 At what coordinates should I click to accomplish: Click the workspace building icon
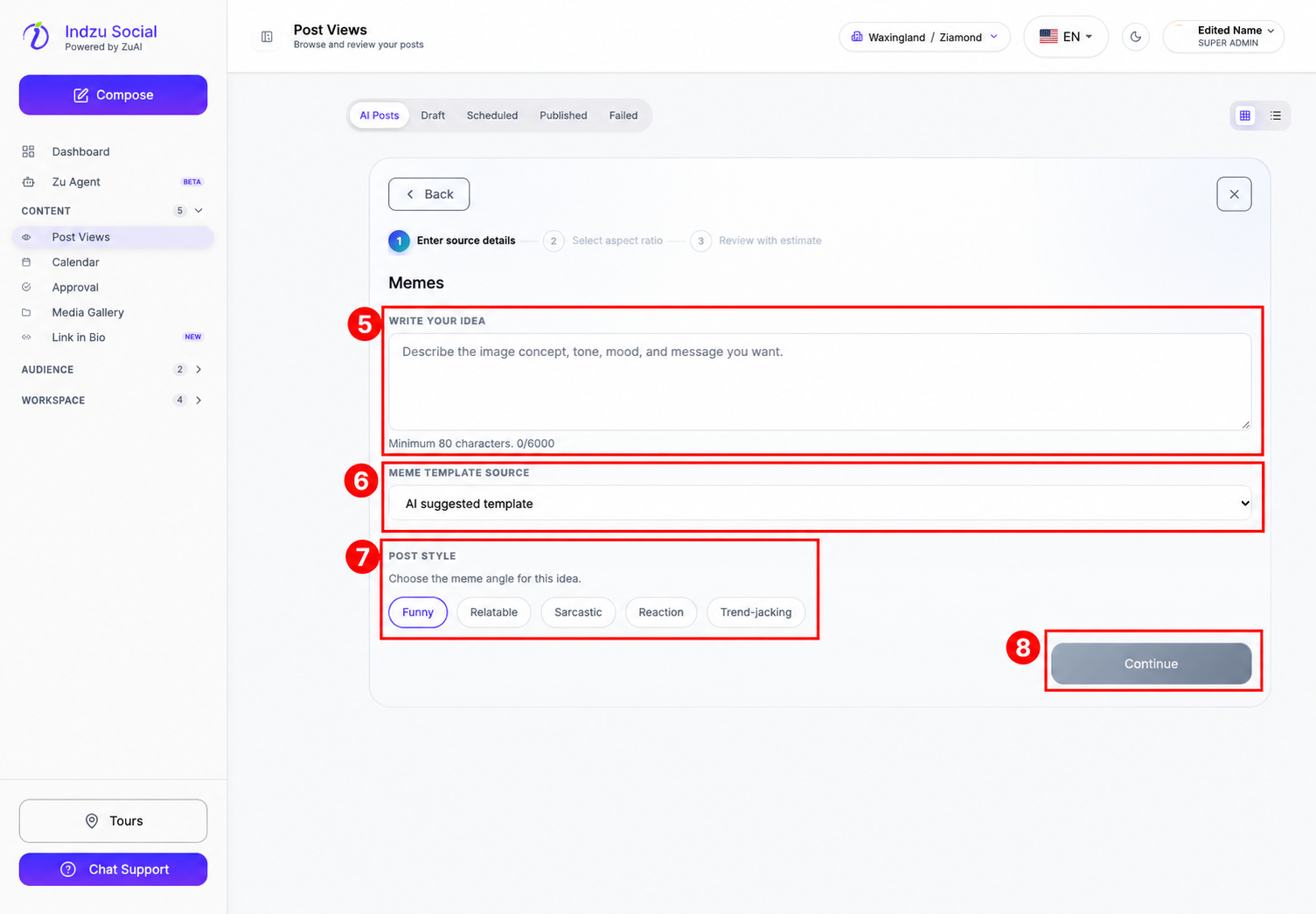point(857,37)
